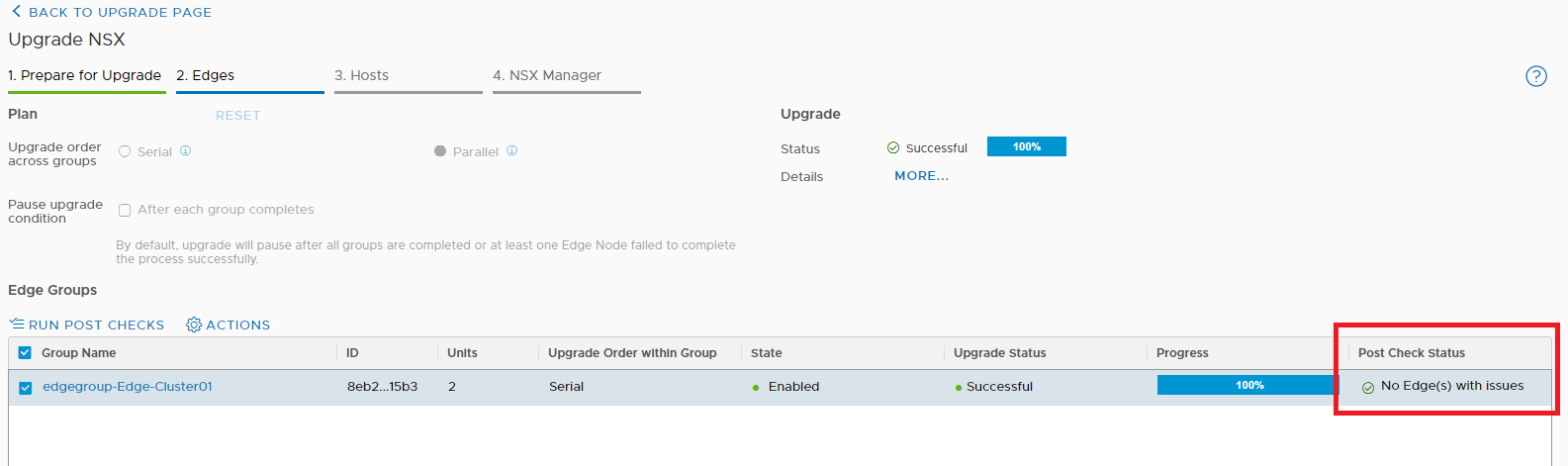Image resolution: width=1568 pixels, height=466 pixels.
Task: Sort by Upgrade Order within Group header
Action: coord(632,353)
